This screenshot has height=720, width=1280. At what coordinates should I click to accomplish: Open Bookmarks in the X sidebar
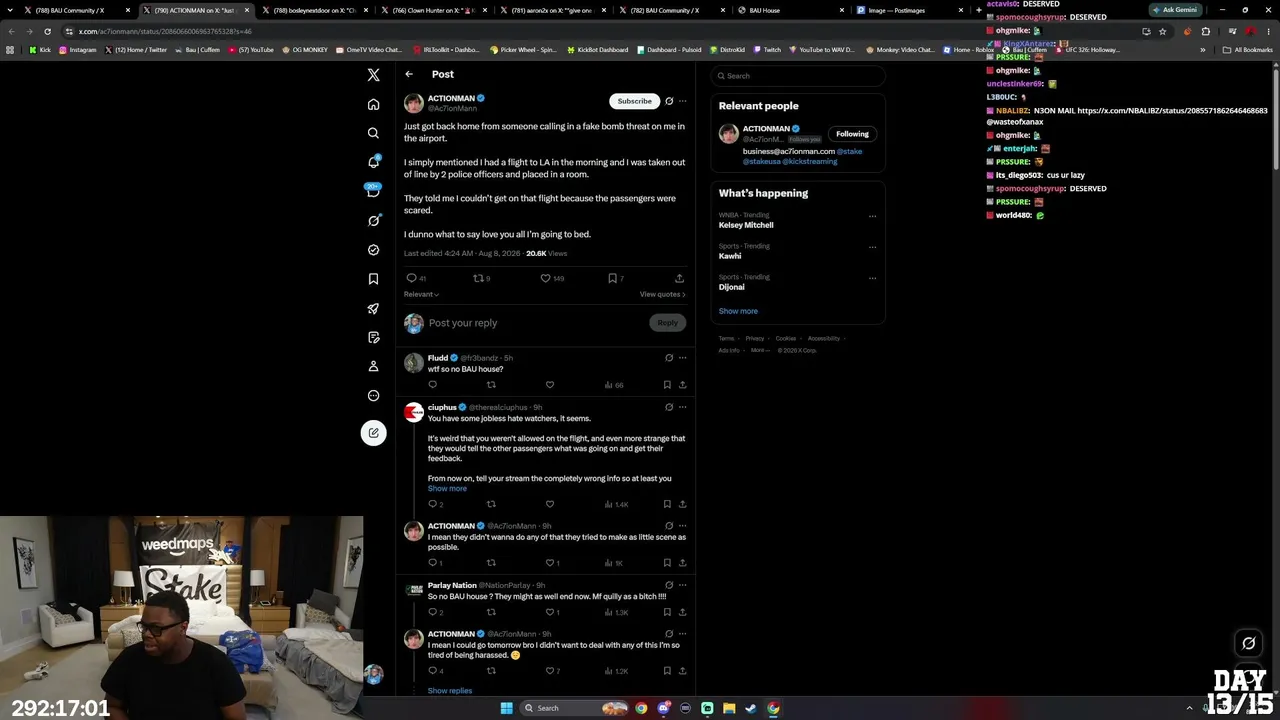point(373,279)
